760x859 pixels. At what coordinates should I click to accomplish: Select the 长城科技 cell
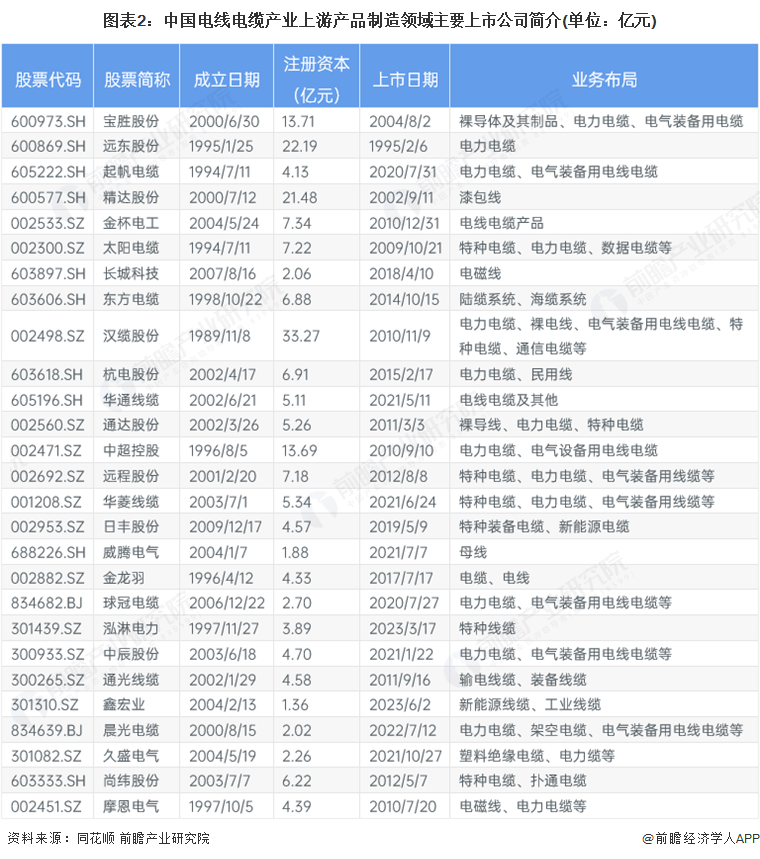click(131, 273)
